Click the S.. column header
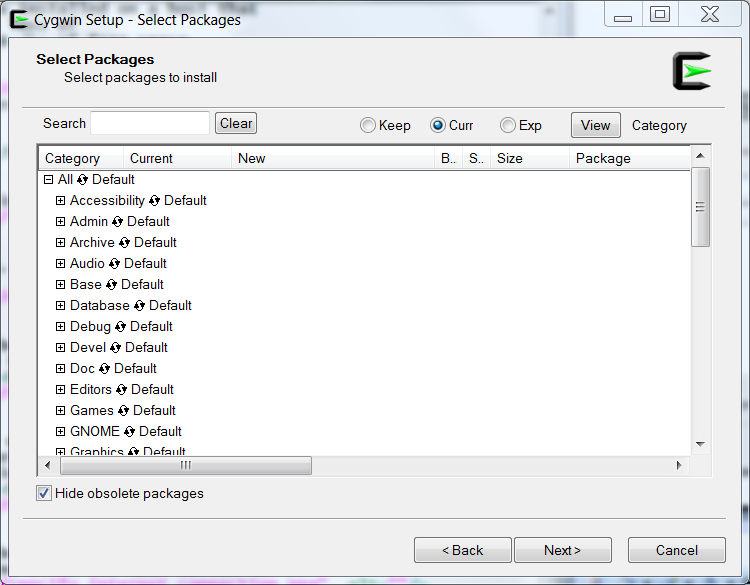750x585 pixels. [x=476, y=158]
